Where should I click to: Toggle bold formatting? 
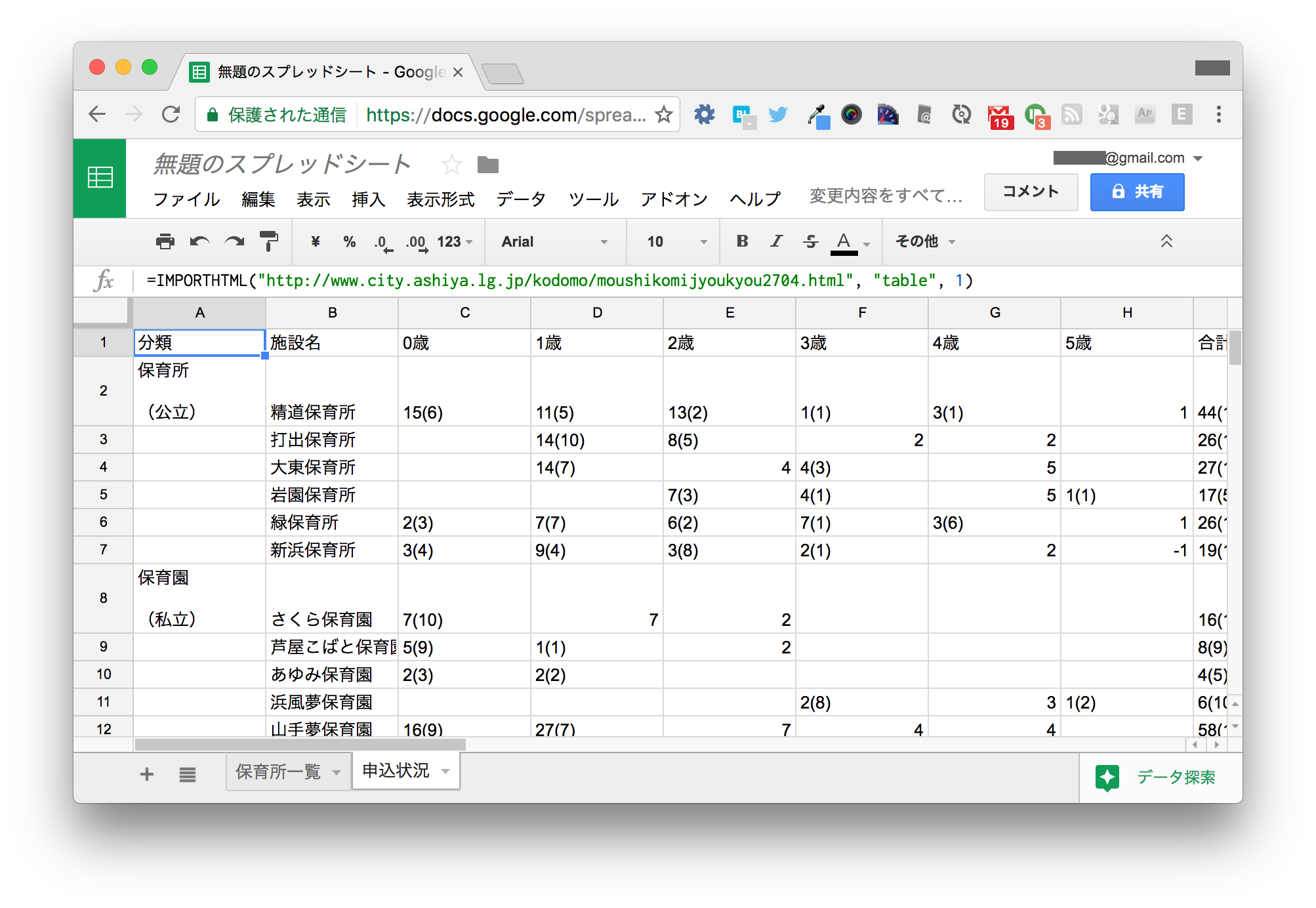click(x=742, y=241)
